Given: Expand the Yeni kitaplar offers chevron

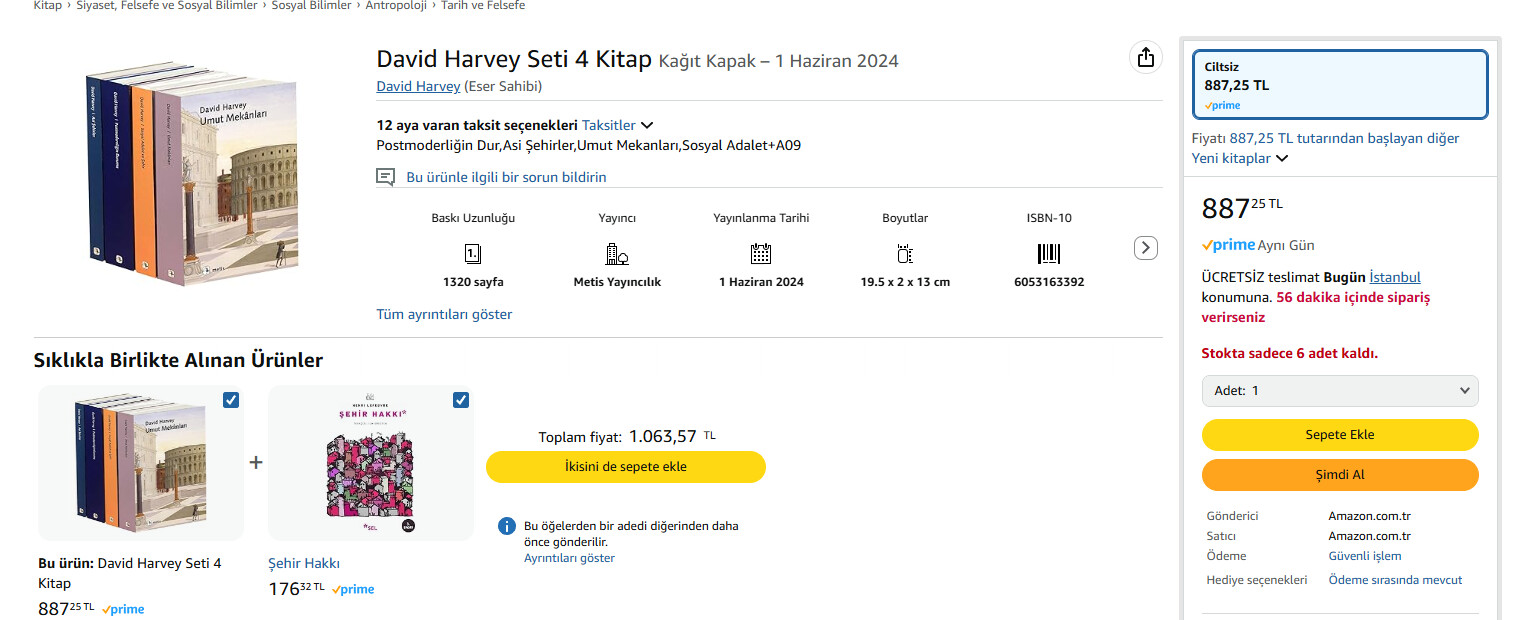Looking at the screenshot, I should [1282, 158].
